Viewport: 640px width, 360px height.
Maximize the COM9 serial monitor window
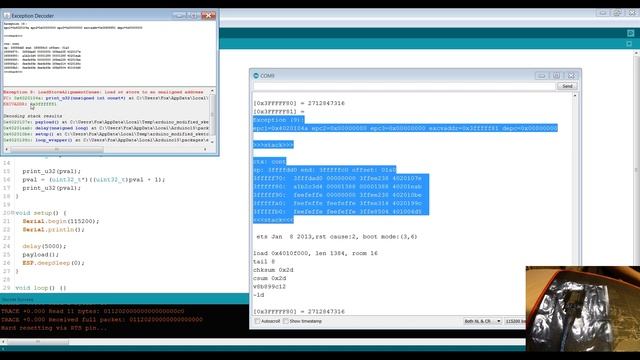click(x=556, y=76)
